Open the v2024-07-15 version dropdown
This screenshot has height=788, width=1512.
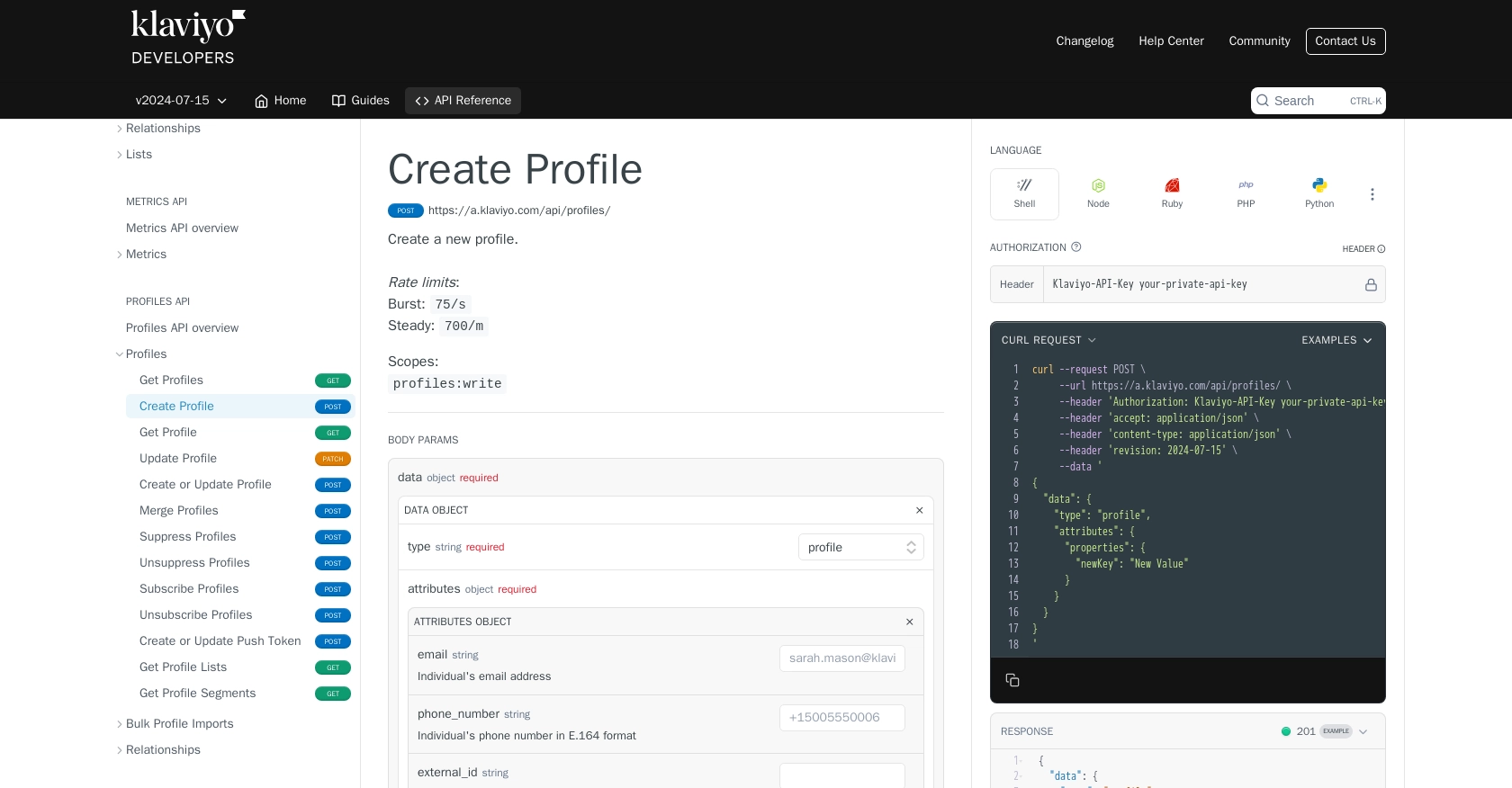[x=181, y=101]
